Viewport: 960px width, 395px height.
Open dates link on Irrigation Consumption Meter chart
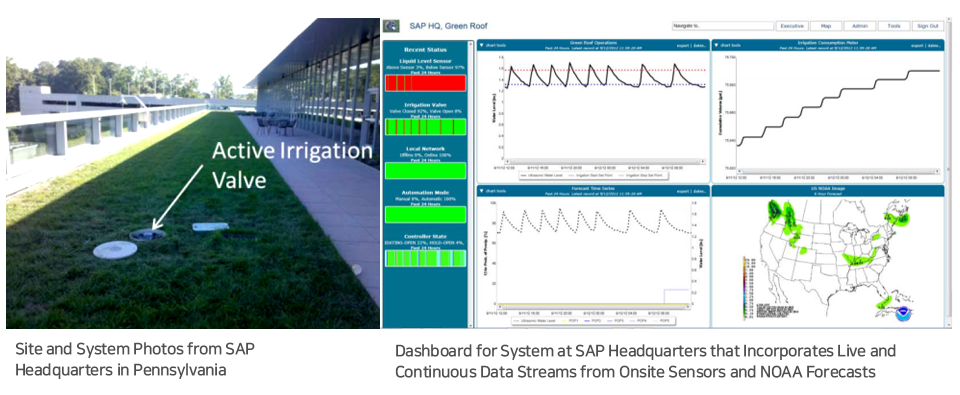click(934, 45)
